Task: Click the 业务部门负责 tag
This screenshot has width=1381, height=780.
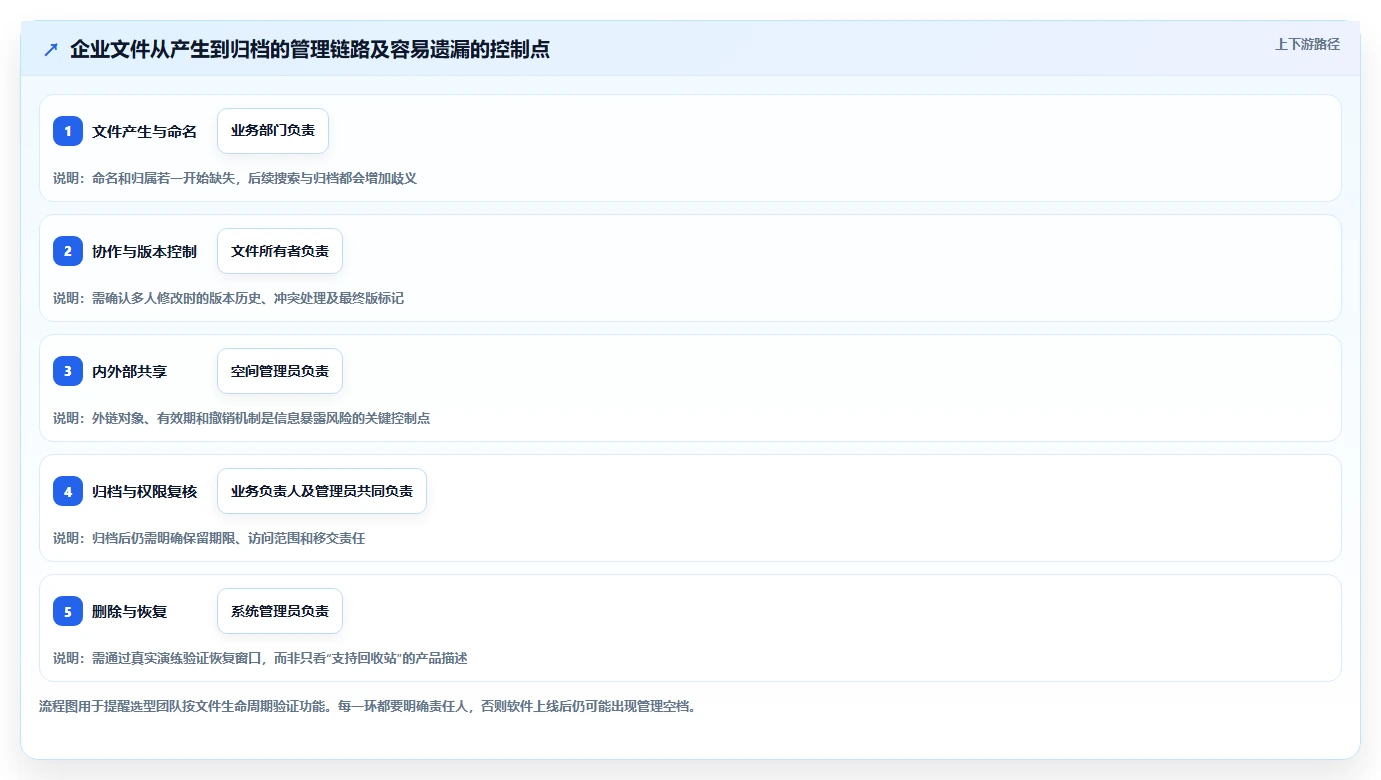Action: click(x=273, y=131)
